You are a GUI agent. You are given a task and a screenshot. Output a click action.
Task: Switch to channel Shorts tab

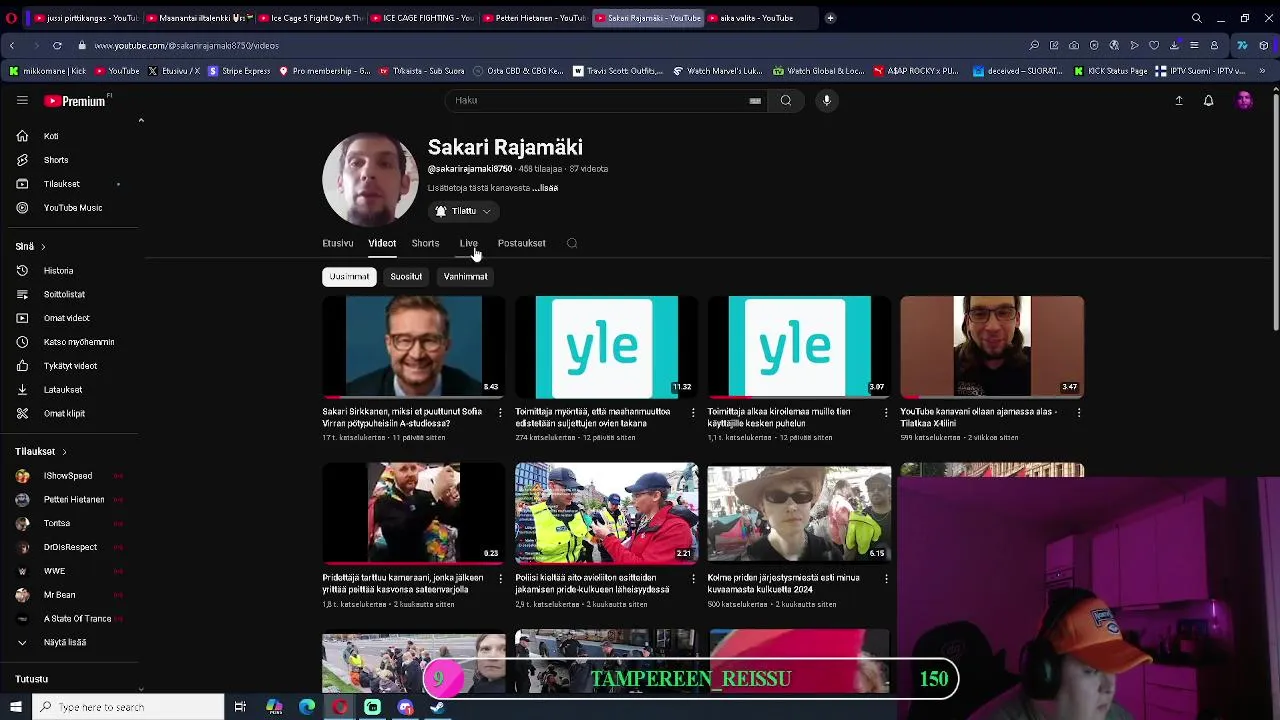coord(425,243)
